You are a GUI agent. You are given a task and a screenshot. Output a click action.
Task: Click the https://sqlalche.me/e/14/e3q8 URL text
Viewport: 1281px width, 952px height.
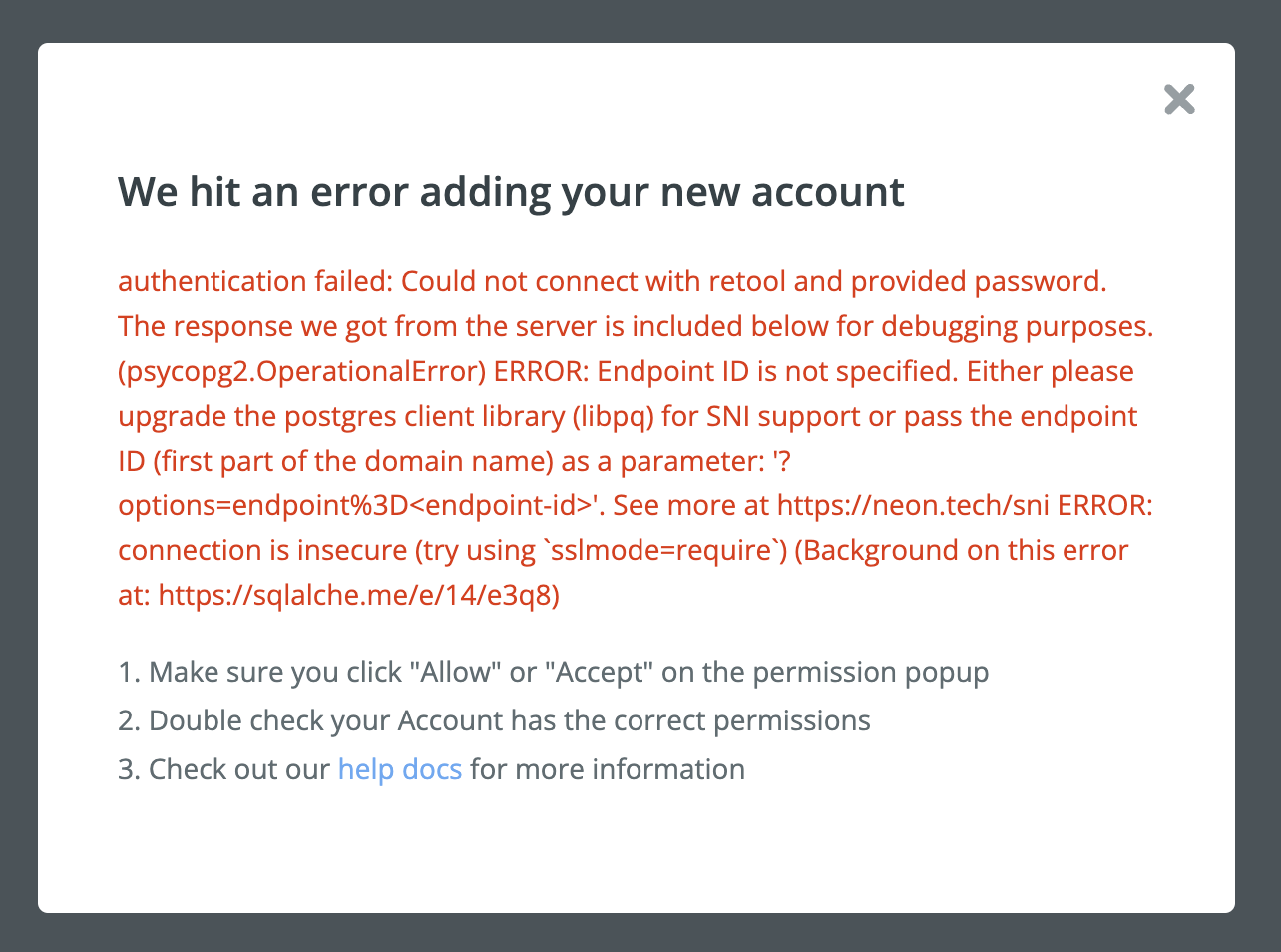pyautogui.click(x=354, y=595)
